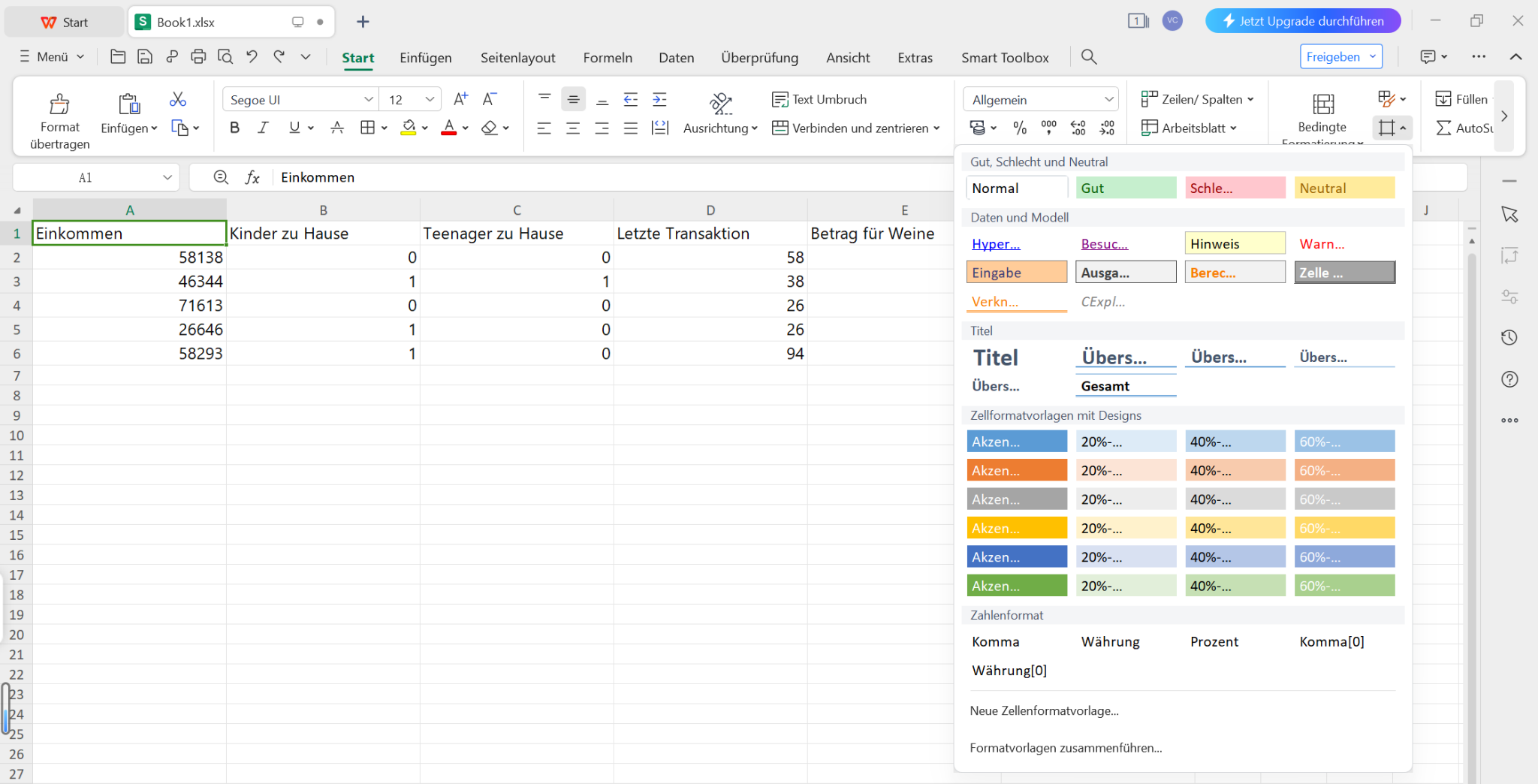The image size is (1538, 784).
Task: Expand the Name Box A1 dropdown
Action: pyautogui.click(x=167, y=177)
